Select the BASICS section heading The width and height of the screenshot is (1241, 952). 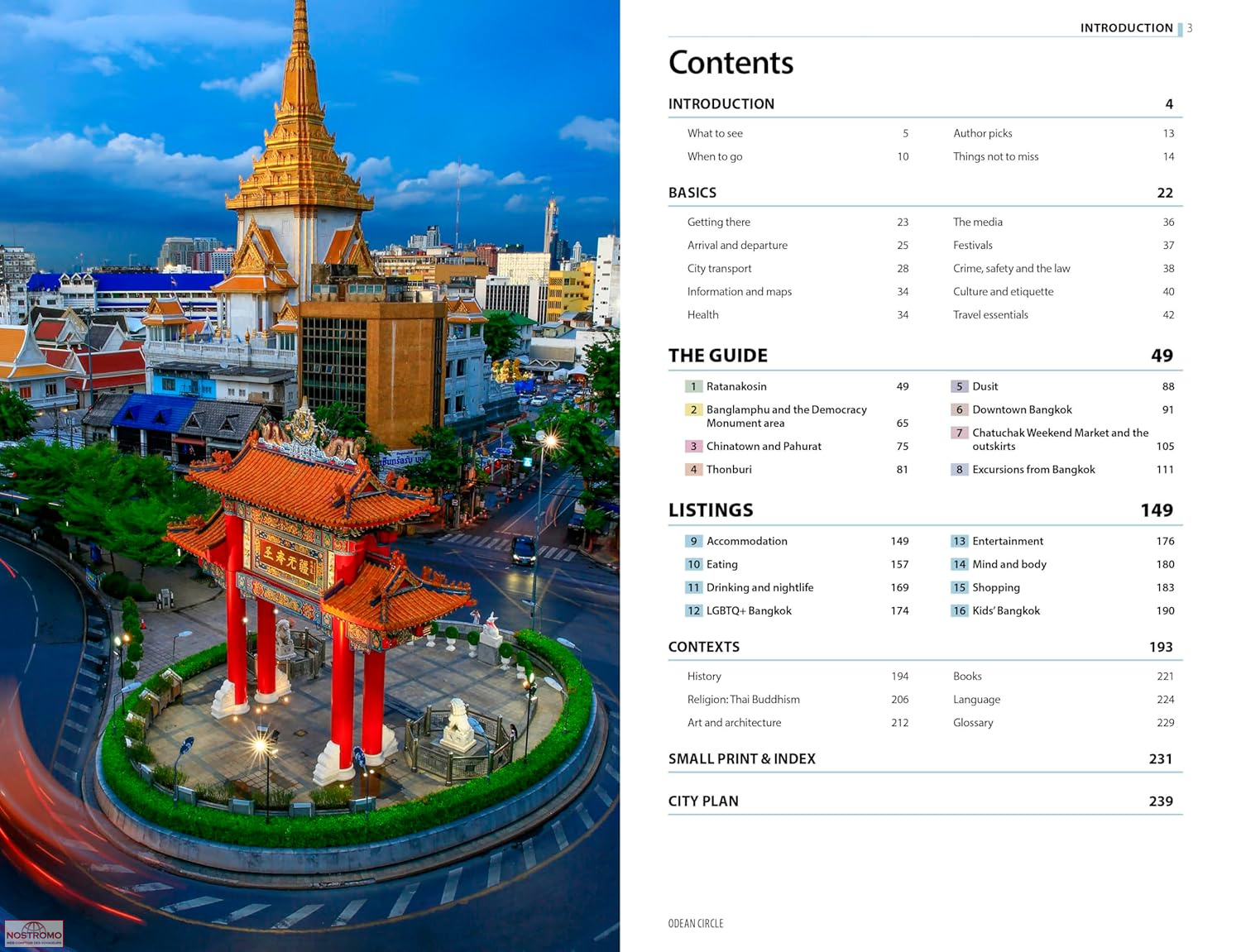(692, 193)
